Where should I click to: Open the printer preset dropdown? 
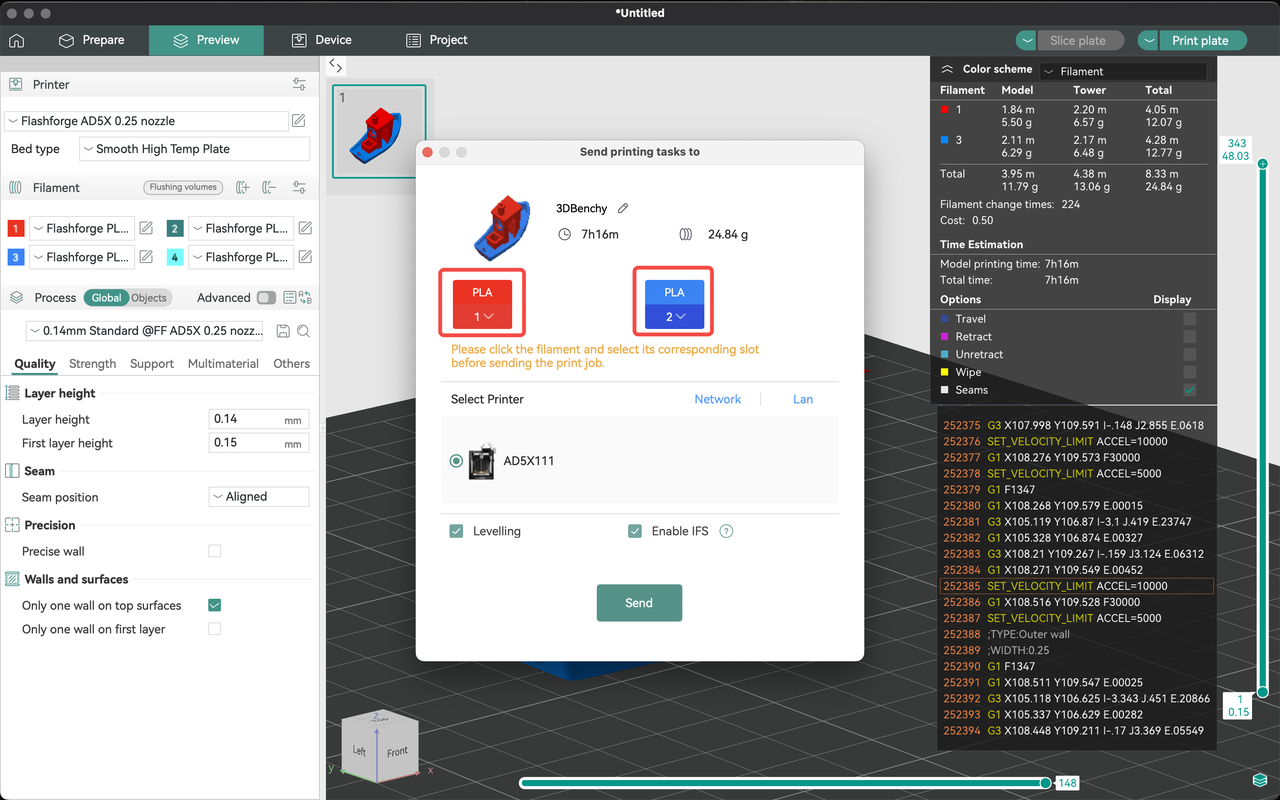pyautogui.click(x=147, y=121)
